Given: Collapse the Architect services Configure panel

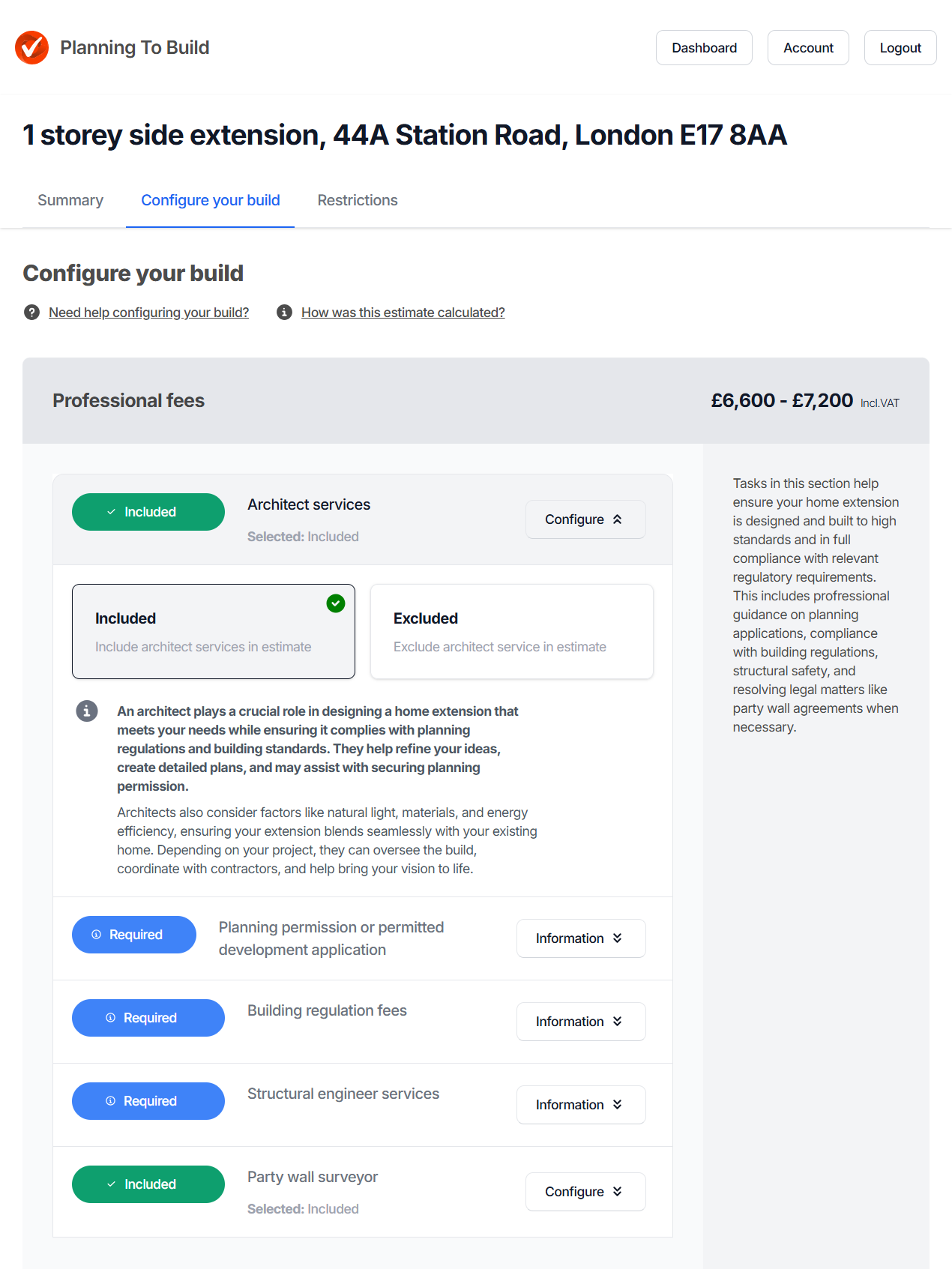Looking at the screenshot, I should click(585, 519).
